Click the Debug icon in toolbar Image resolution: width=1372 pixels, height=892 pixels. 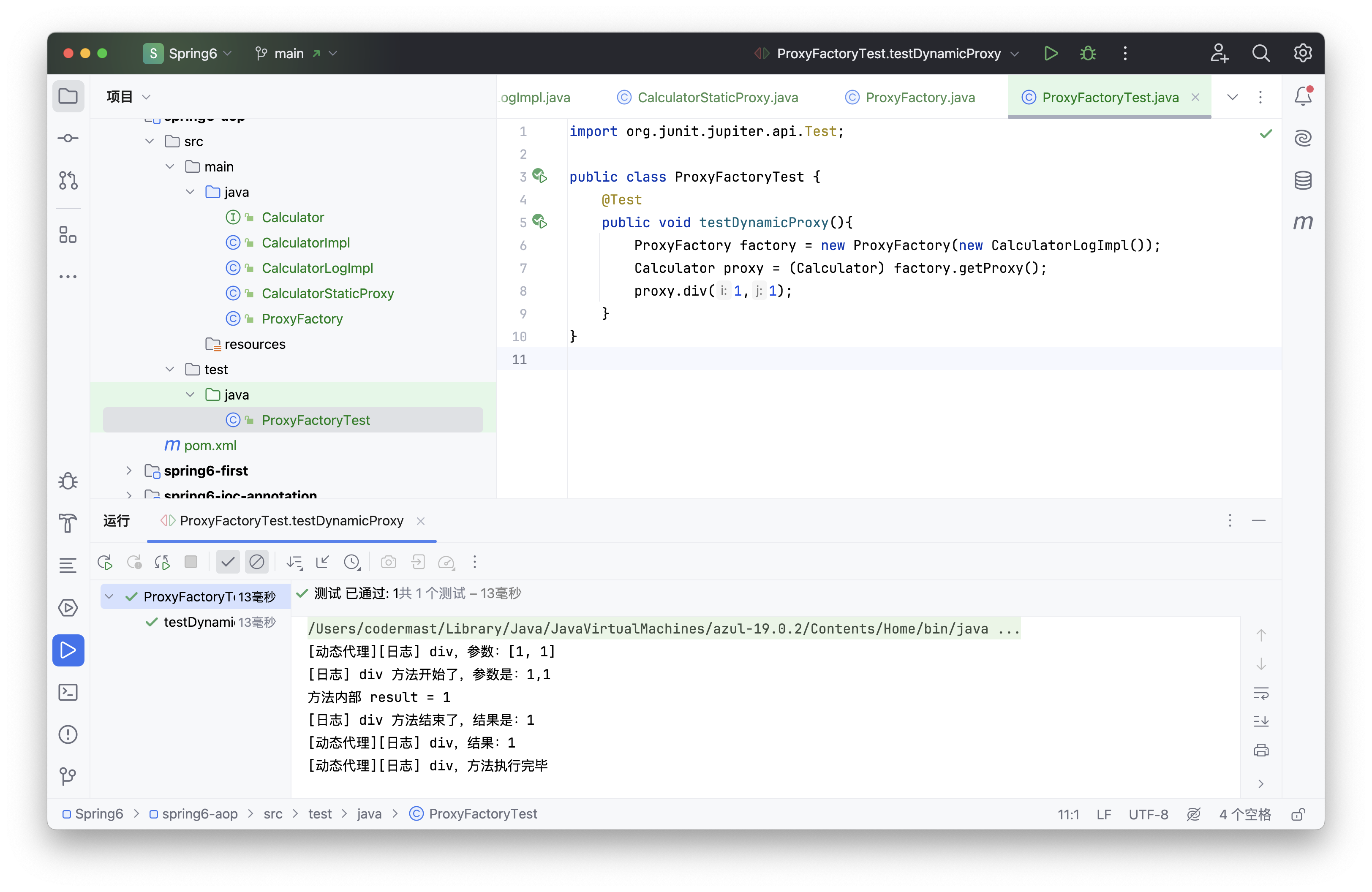1089,53
